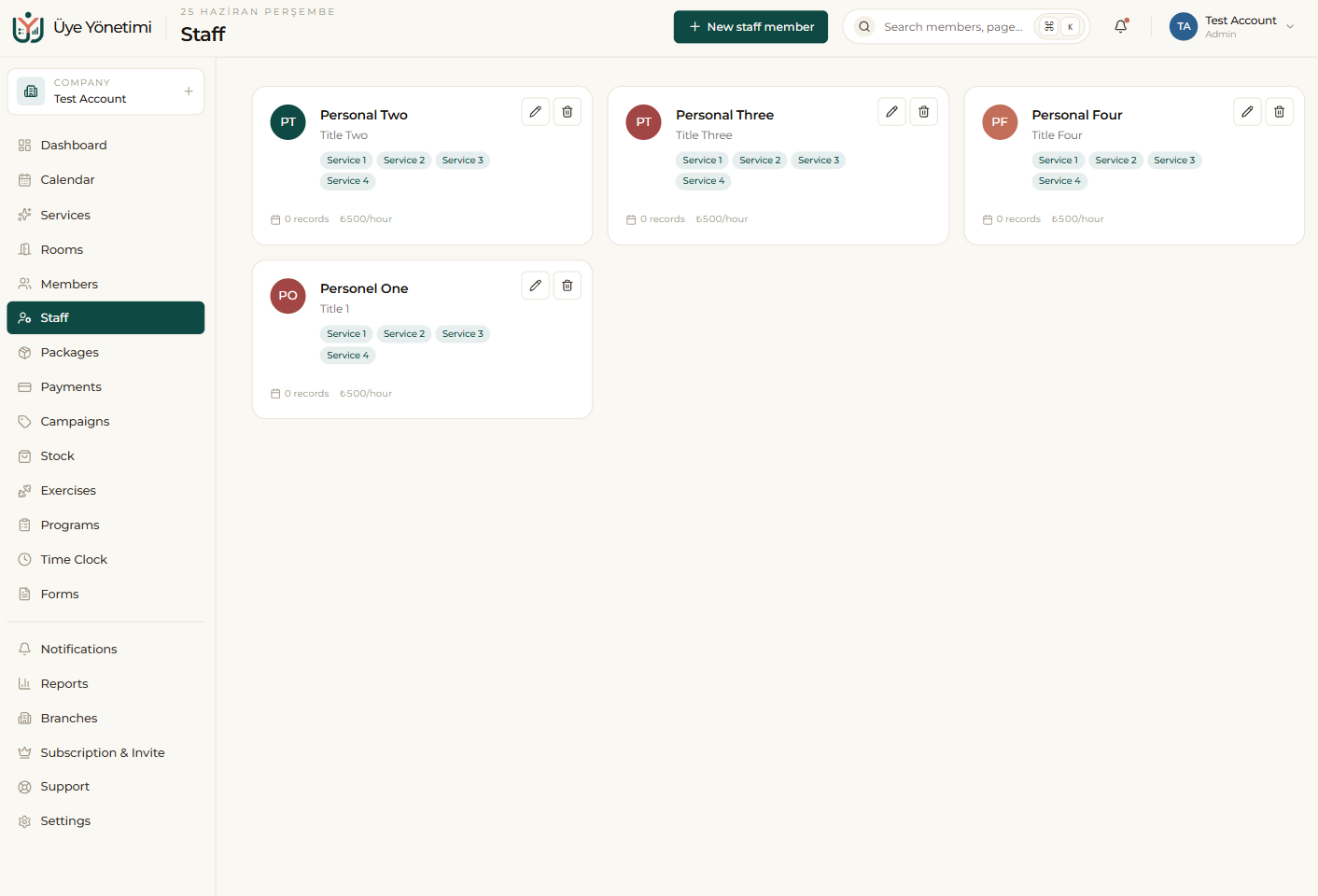Click the PO avatar of Personel One
The image size is (1318, 896).
[287, 296]
